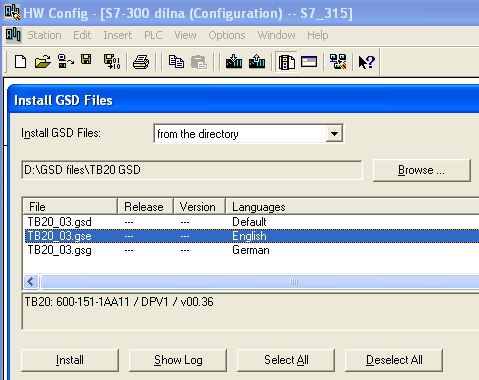Click the directory path field D:\GSD files\TB20 GSD
479x380 pixels.
coord(192,170)
